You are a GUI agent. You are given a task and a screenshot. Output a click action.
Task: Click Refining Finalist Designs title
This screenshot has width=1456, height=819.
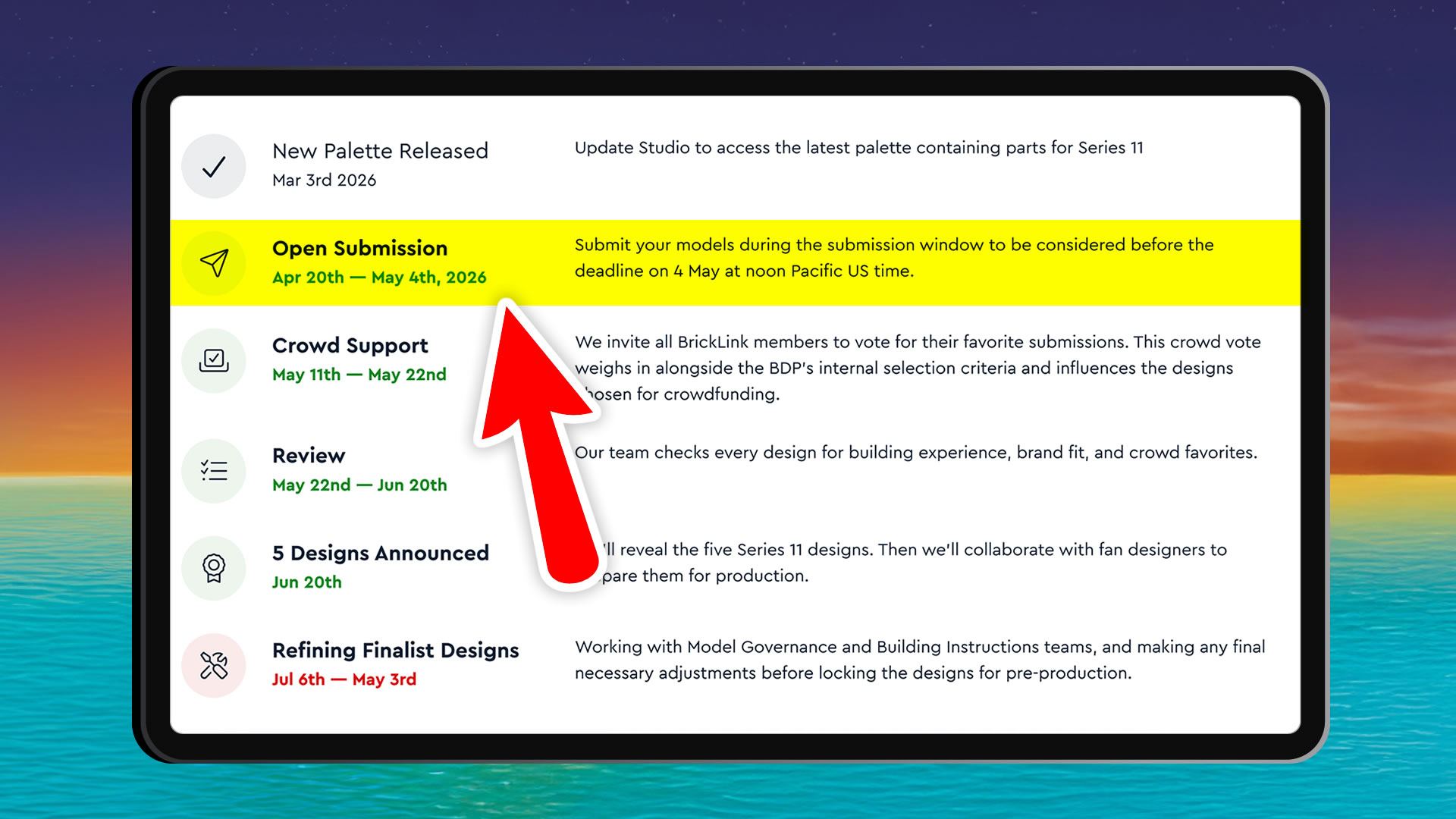pyautogui.click(x=395, y=650)
